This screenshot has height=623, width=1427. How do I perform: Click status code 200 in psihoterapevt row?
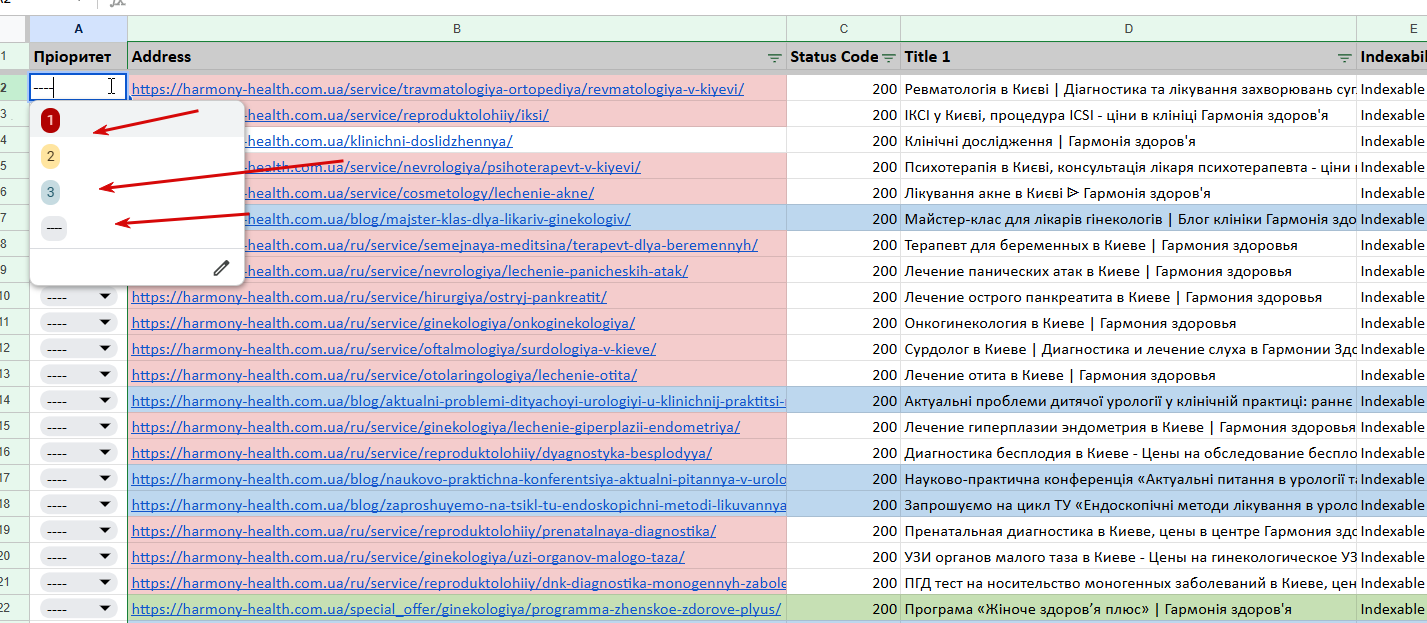843,167
